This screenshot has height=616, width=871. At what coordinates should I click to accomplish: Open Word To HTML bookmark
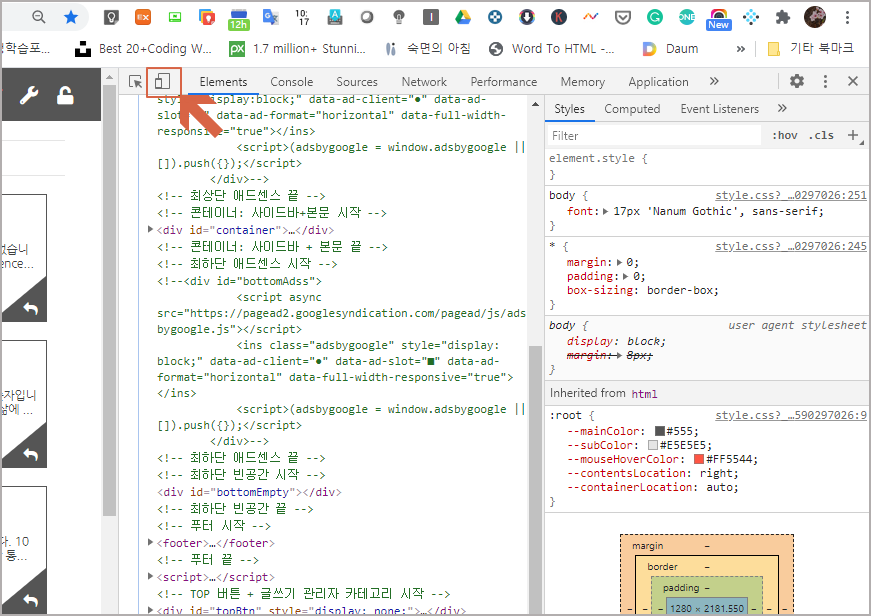552,49
